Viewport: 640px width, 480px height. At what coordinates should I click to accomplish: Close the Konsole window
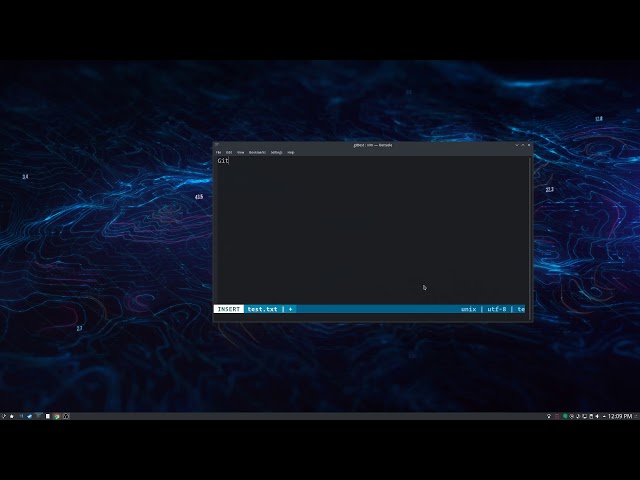(x=529, y=145)
